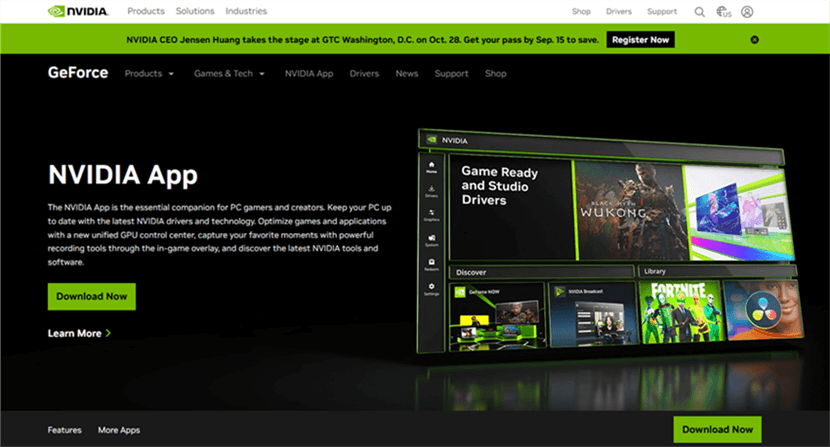
Task: Open the search magnifier icon
Action: click(x=699, y=12)
